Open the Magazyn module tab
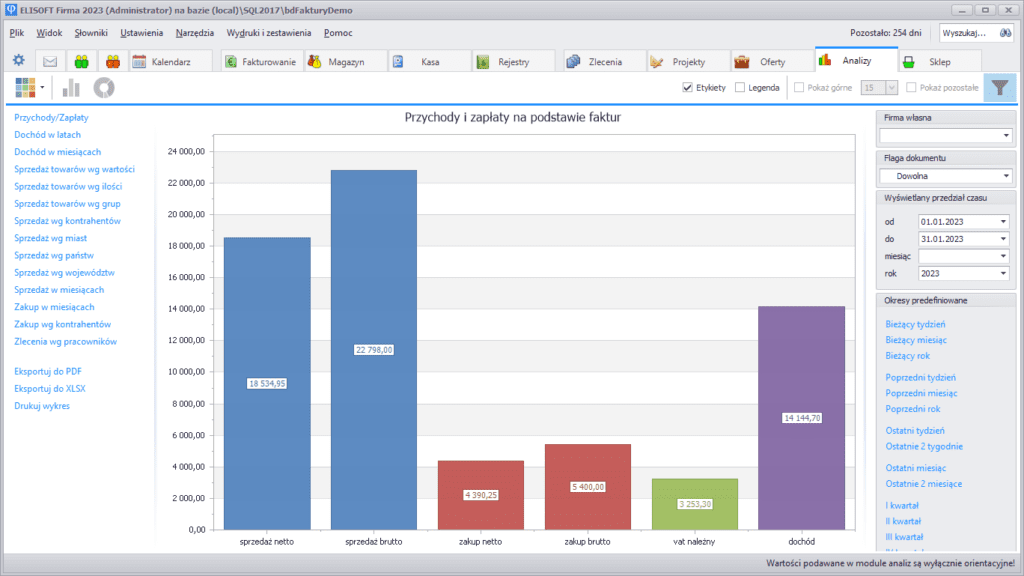This screenshot has width=1024, height=576. [x=345, y=61]
